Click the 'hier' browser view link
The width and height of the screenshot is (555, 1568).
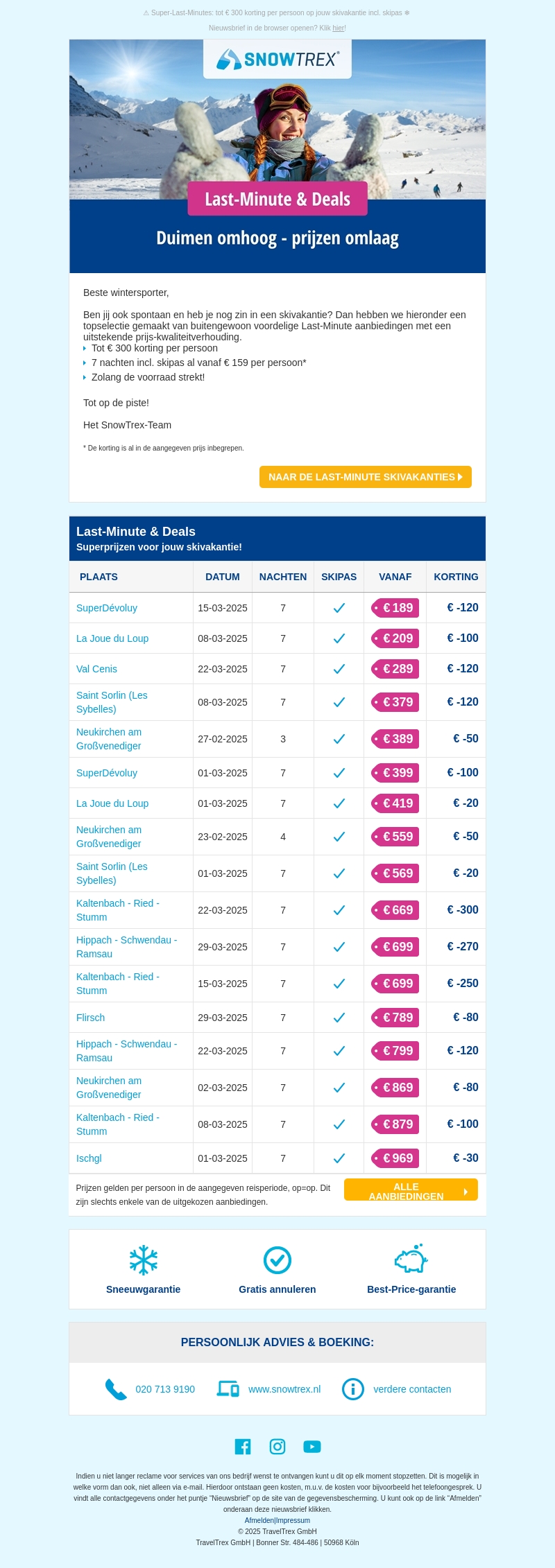point(339,28)
